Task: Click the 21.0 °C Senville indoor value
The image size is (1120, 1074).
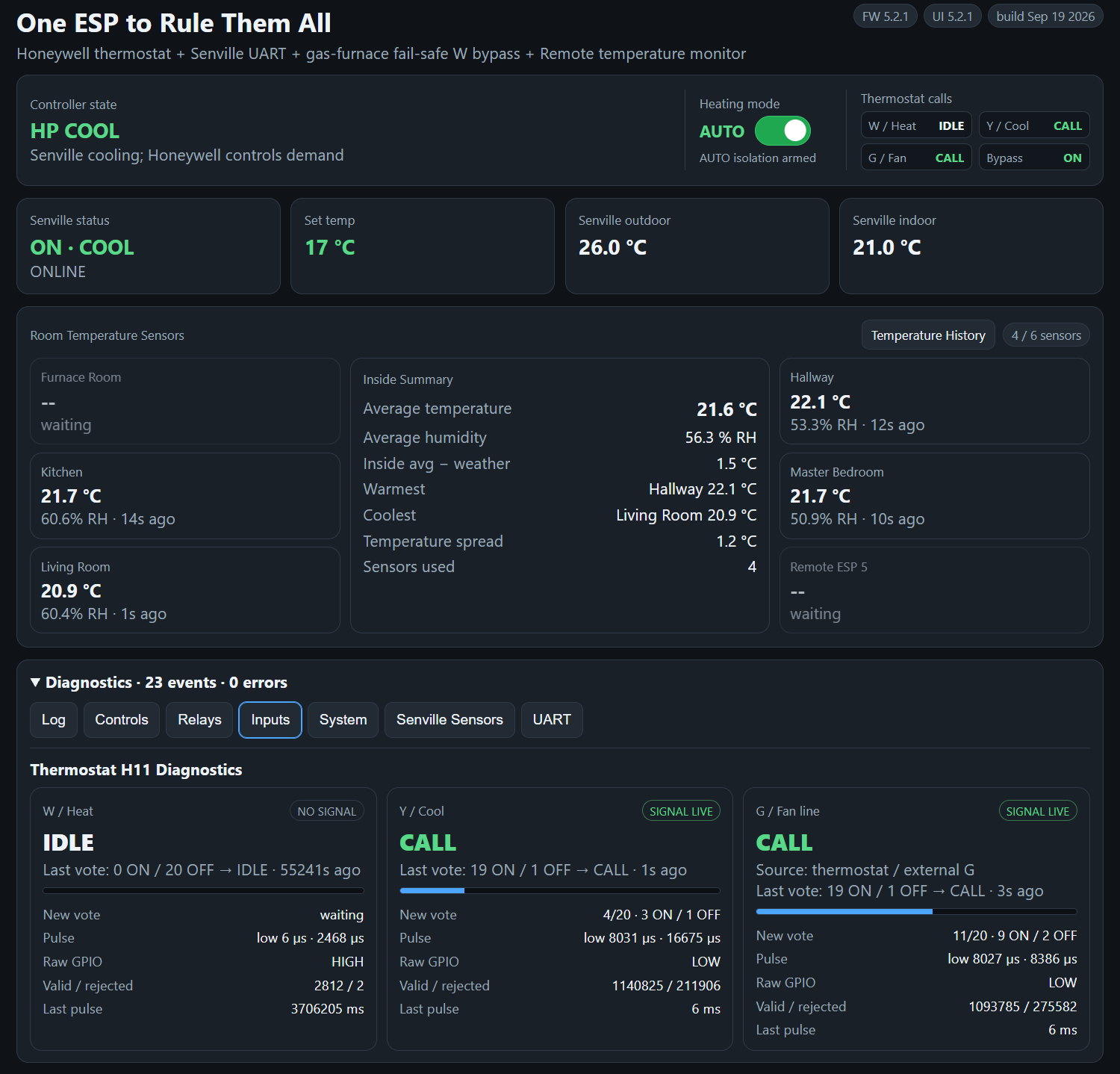Action: click(887, 247)
